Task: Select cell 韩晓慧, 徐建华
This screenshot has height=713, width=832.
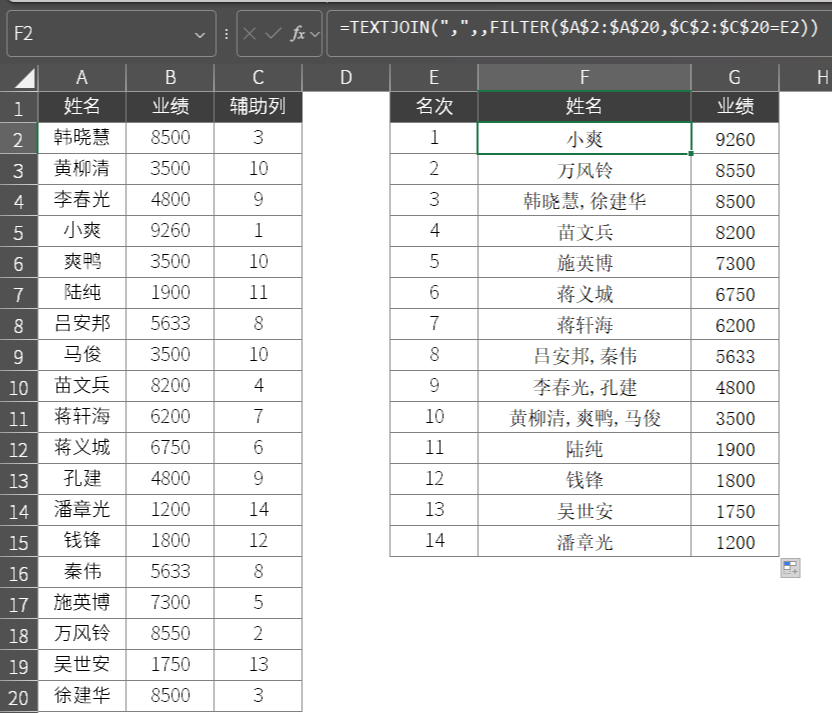Action: pos(584,201)
